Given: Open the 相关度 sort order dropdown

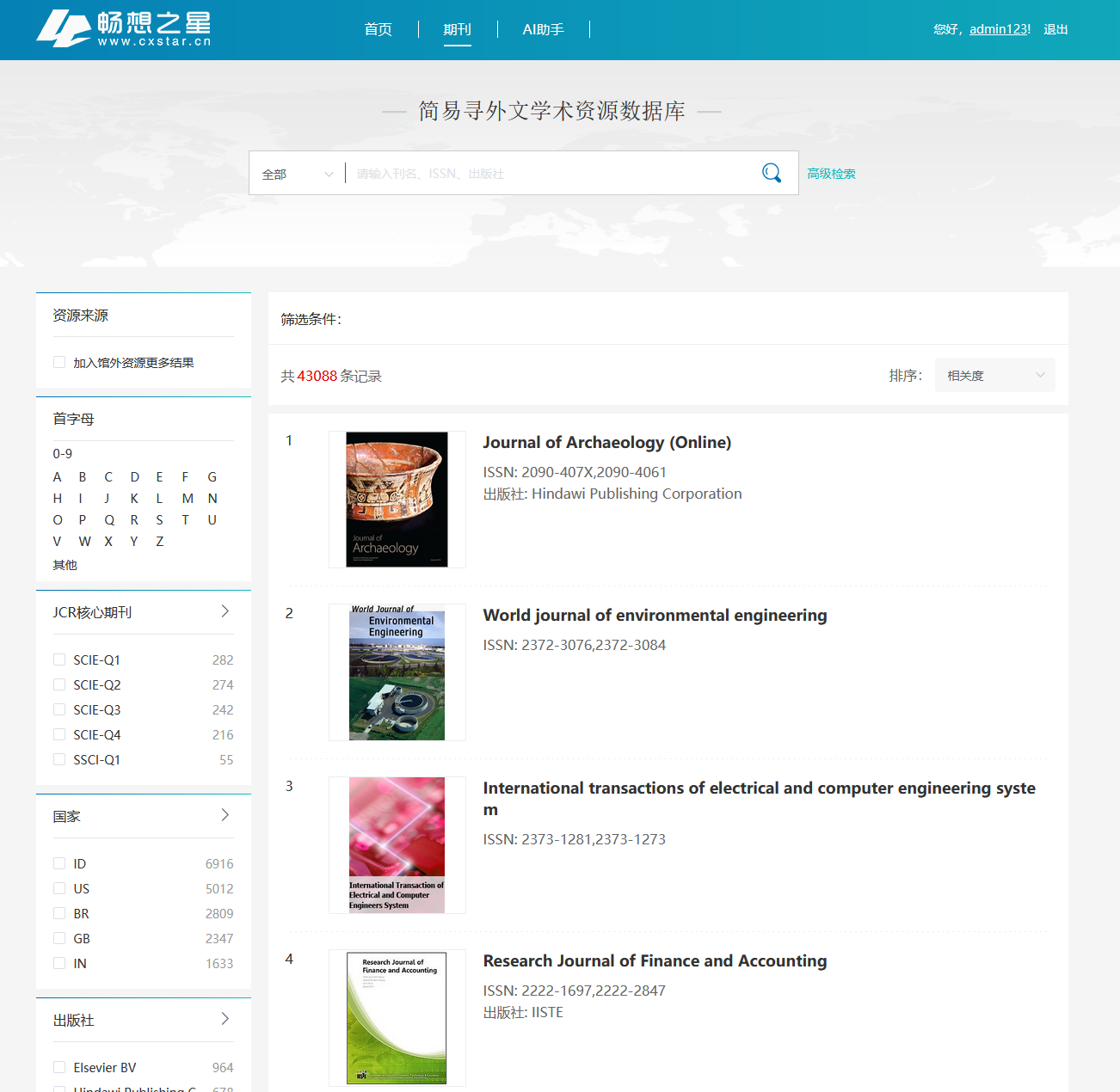Looking at the screenshot, I should coord(994,375).
